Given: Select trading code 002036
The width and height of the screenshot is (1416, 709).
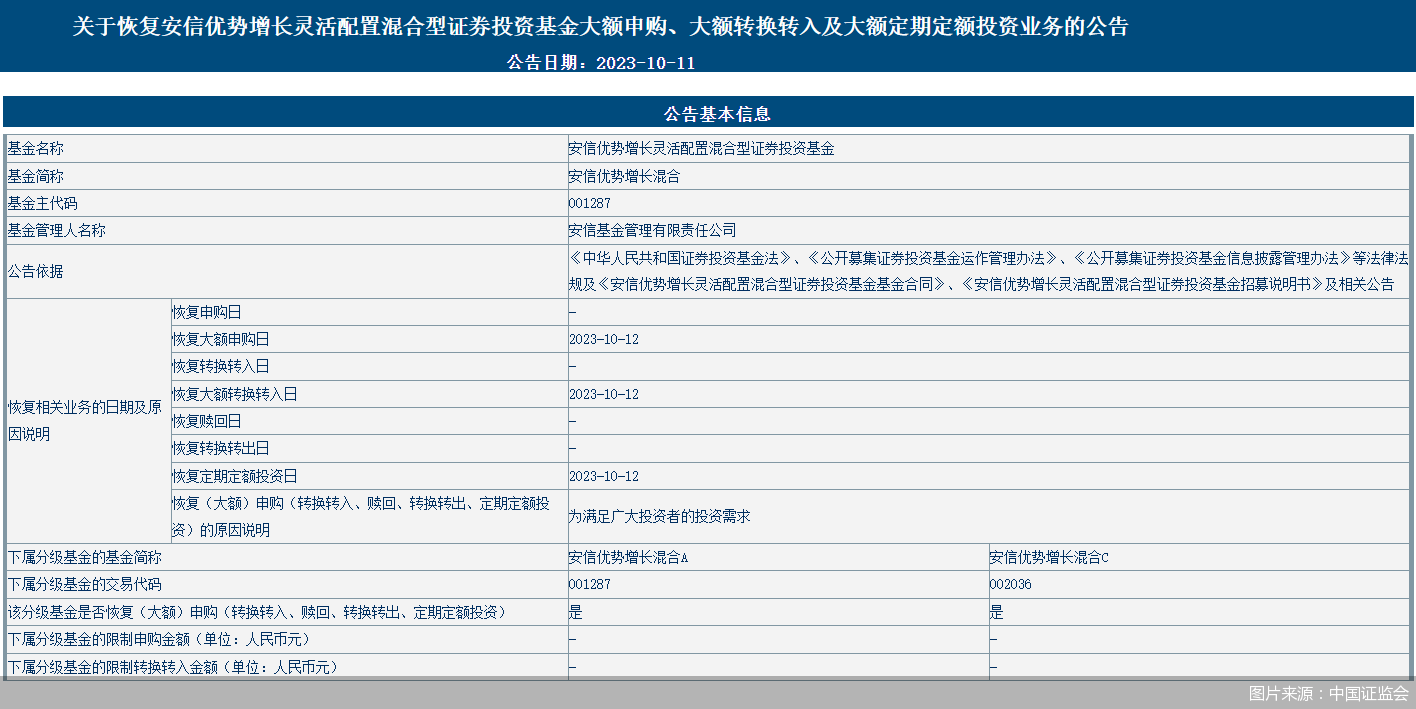Looking at the screenshot, I should coord(1011,584).
